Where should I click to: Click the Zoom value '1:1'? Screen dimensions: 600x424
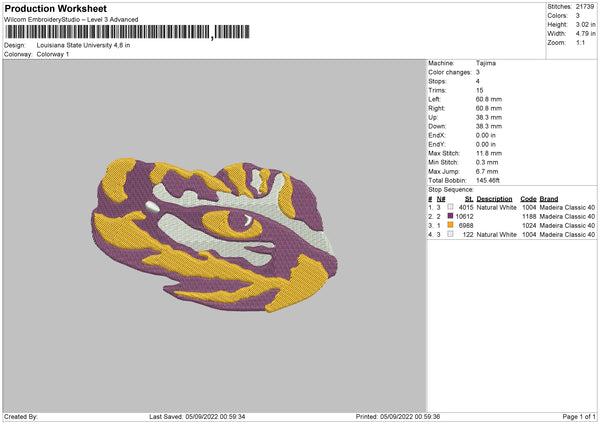coord(580,42)
